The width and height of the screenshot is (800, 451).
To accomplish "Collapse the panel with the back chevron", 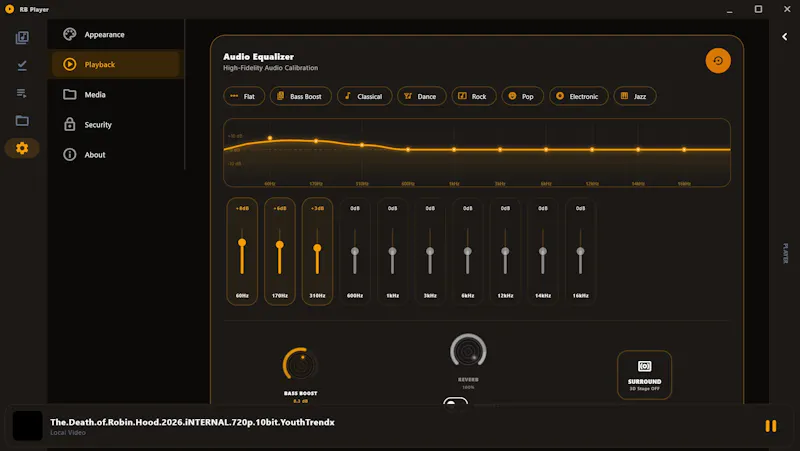I will (x=785, y=36).
